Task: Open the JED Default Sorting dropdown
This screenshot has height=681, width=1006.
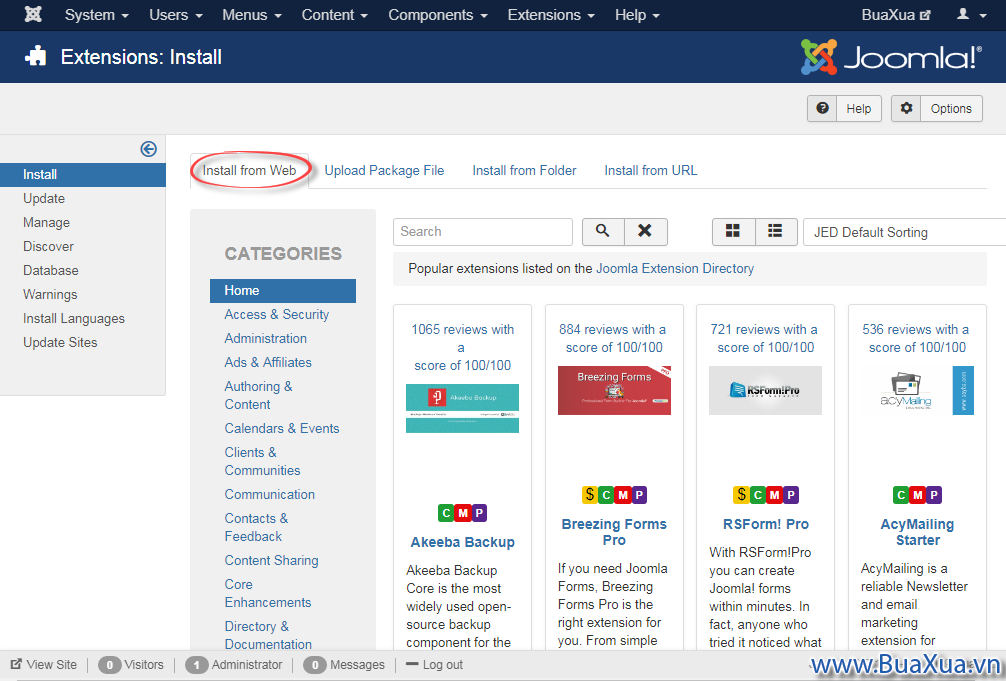Action: click(x=904, y=232)
